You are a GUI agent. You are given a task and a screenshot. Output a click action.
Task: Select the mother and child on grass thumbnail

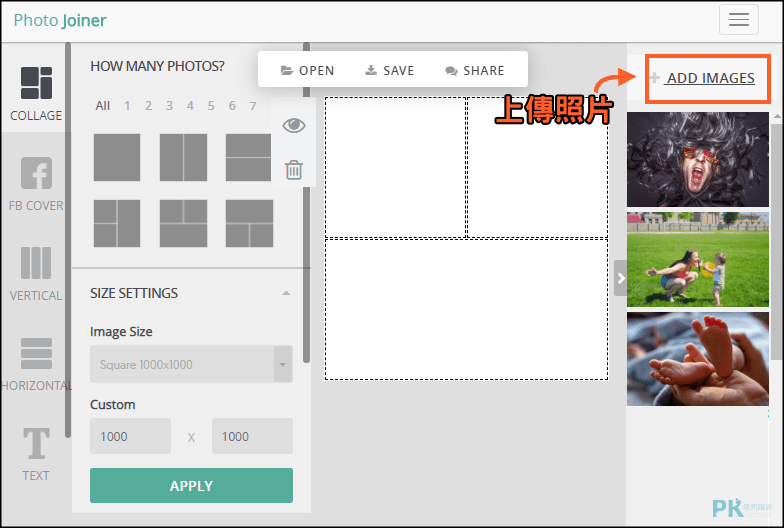698,260
